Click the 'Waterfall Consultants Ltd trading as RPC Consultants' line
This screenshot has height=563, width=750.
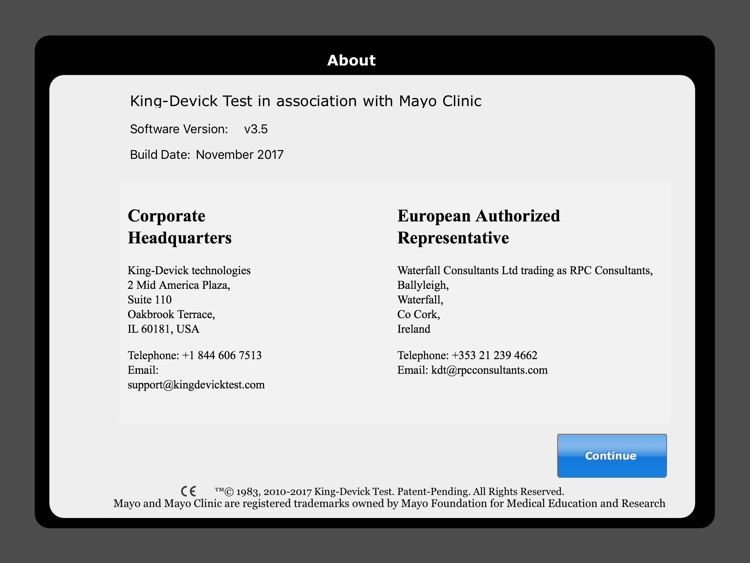click(x=525, y=270)
